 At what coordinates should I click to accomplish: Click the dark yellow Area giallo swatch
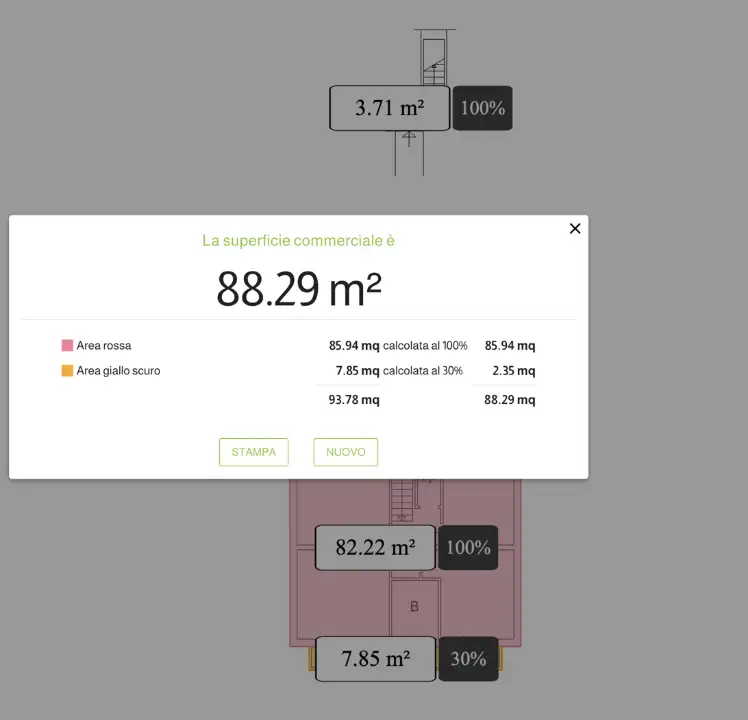67,371
